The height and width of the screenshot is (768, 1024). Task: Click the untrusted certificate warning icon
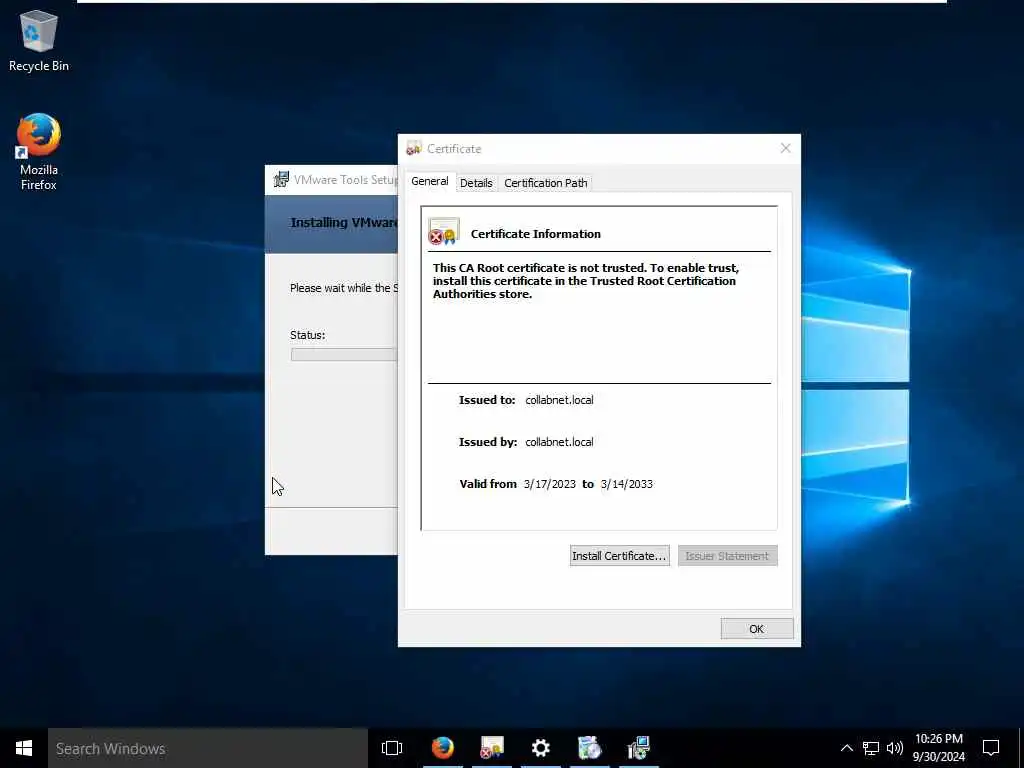(x=444, y=232)
